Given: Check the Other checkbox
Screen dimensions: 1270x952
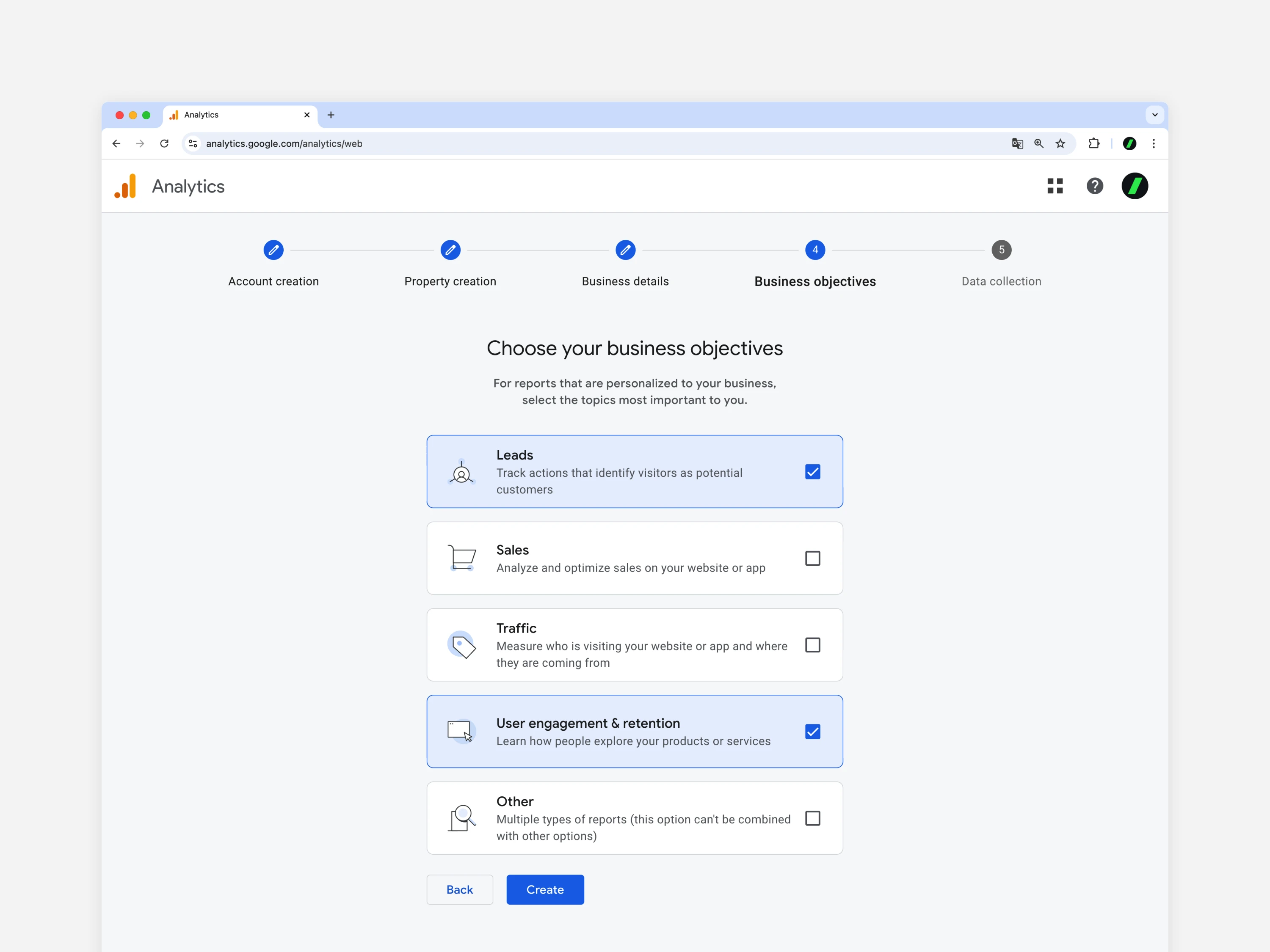Looking at the screenshot, I should [x=812, y=818].
